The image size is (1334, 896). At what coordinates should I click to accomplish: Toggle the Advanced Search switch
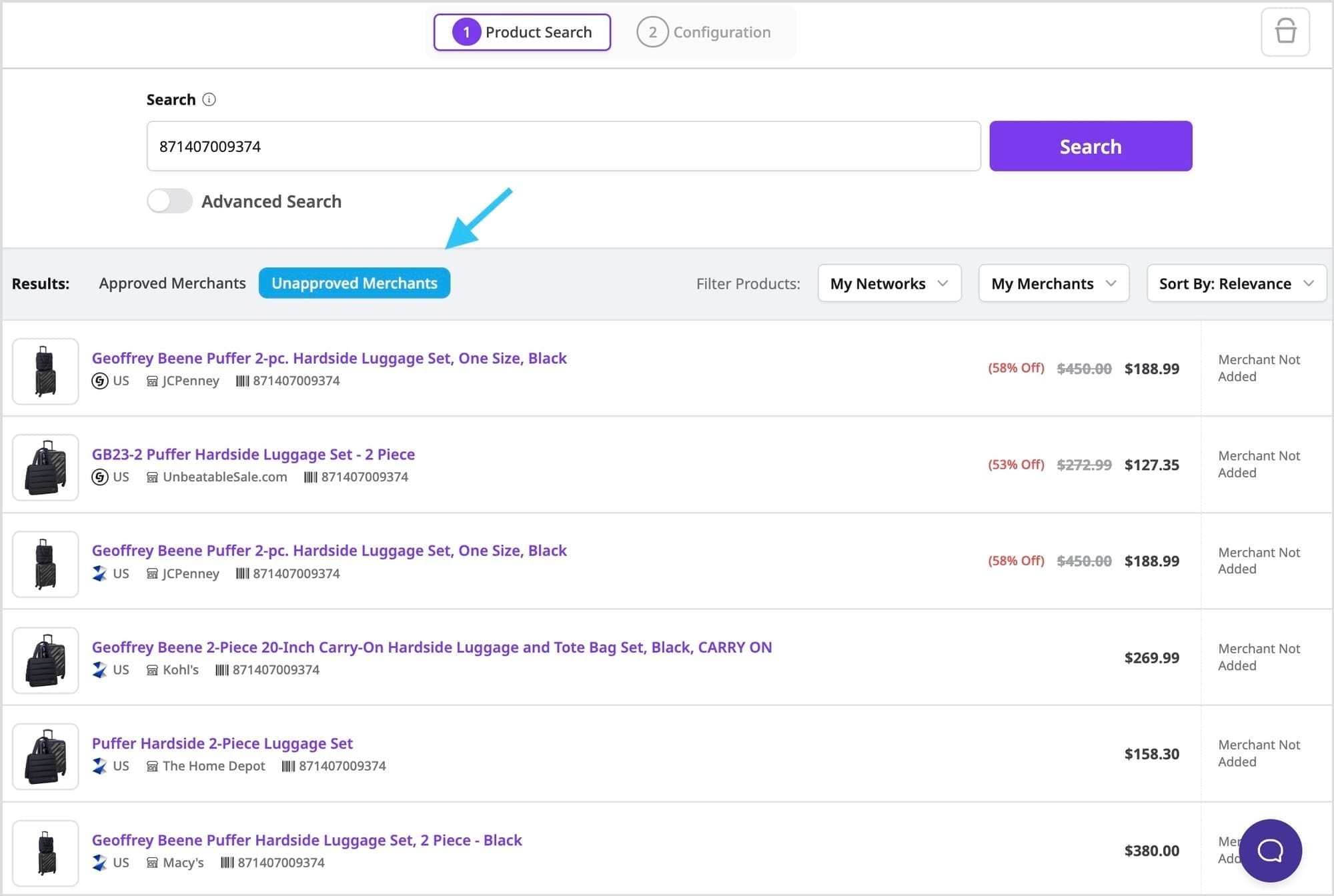point(169,201)
